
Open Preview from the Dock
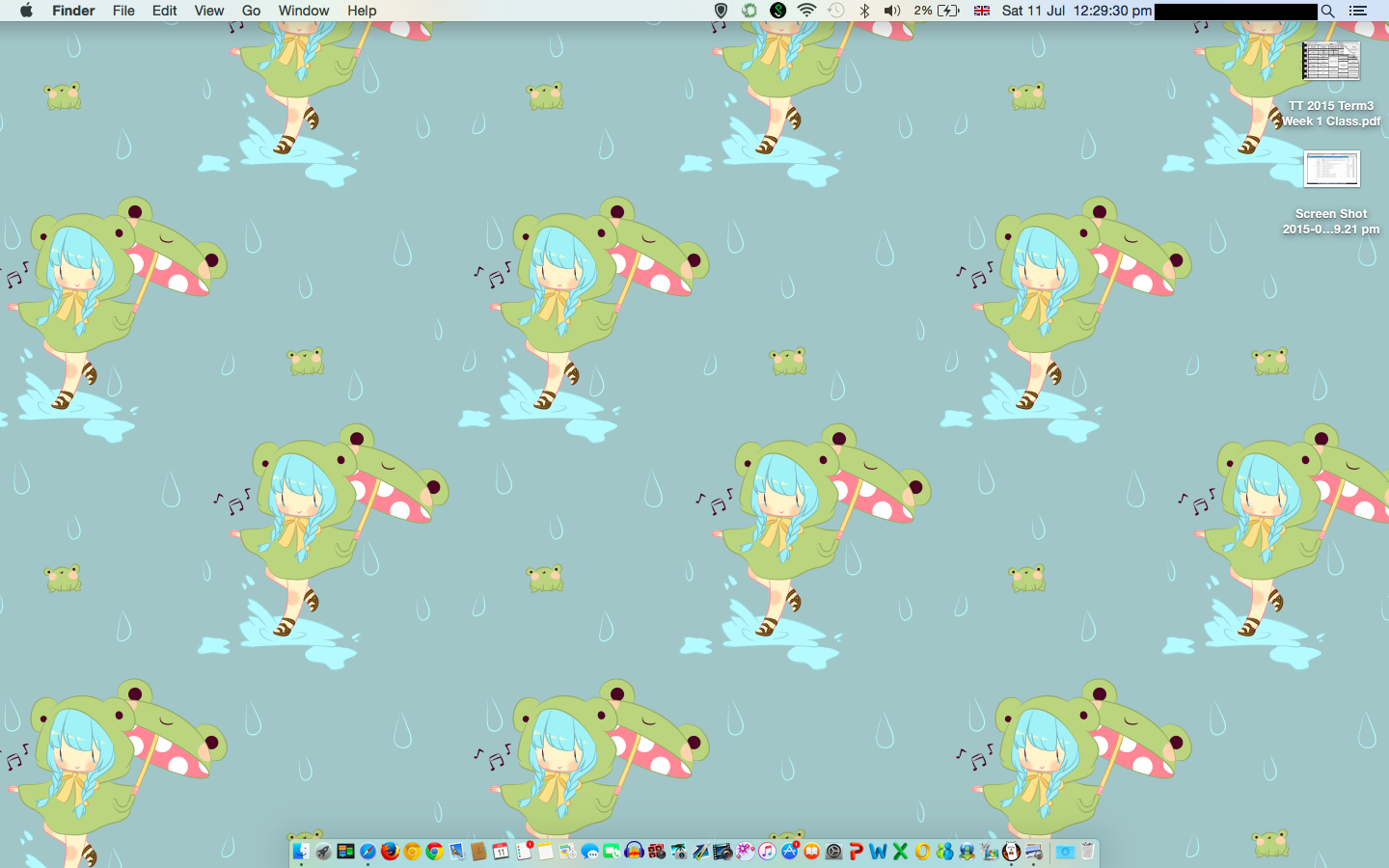1033,852
